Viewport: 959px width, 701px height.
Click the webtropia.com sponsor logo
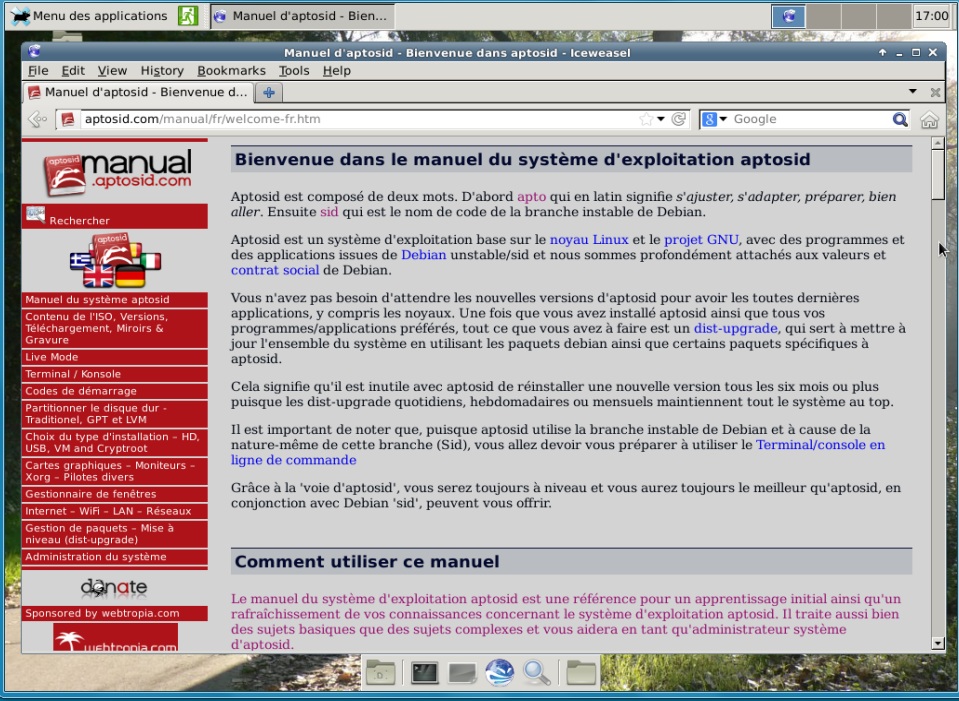(116, 637)
